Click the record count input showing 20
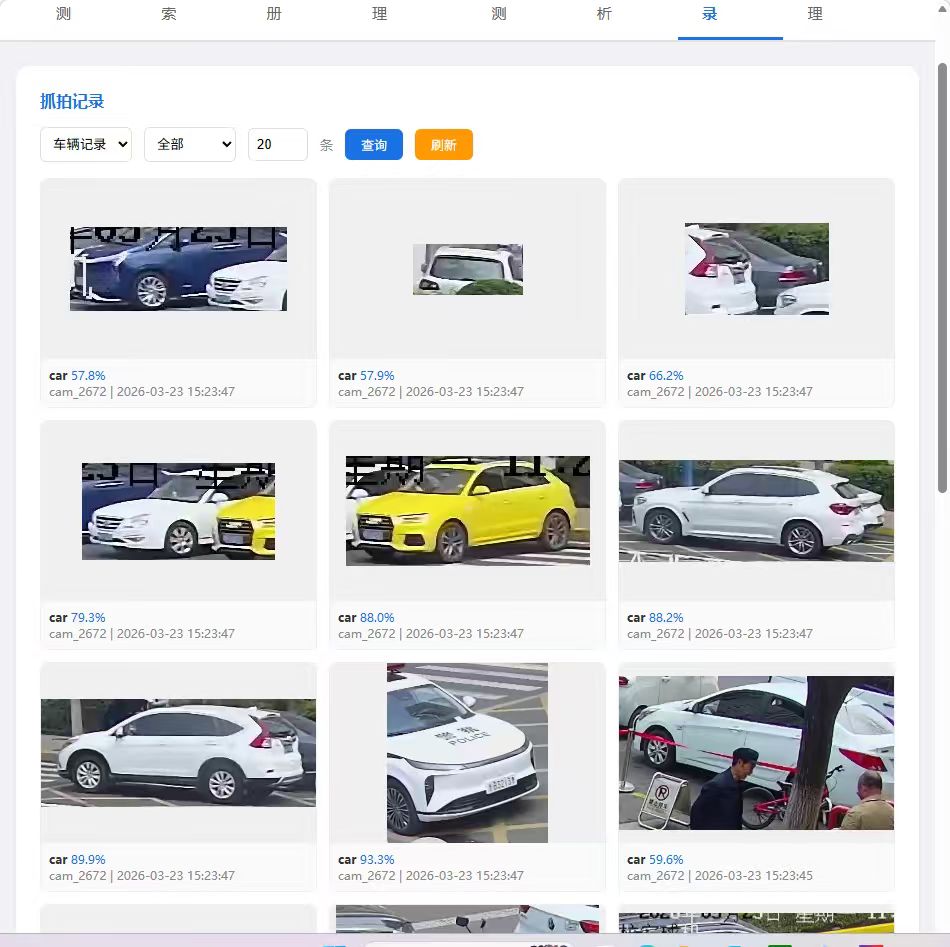 point(277,144)
